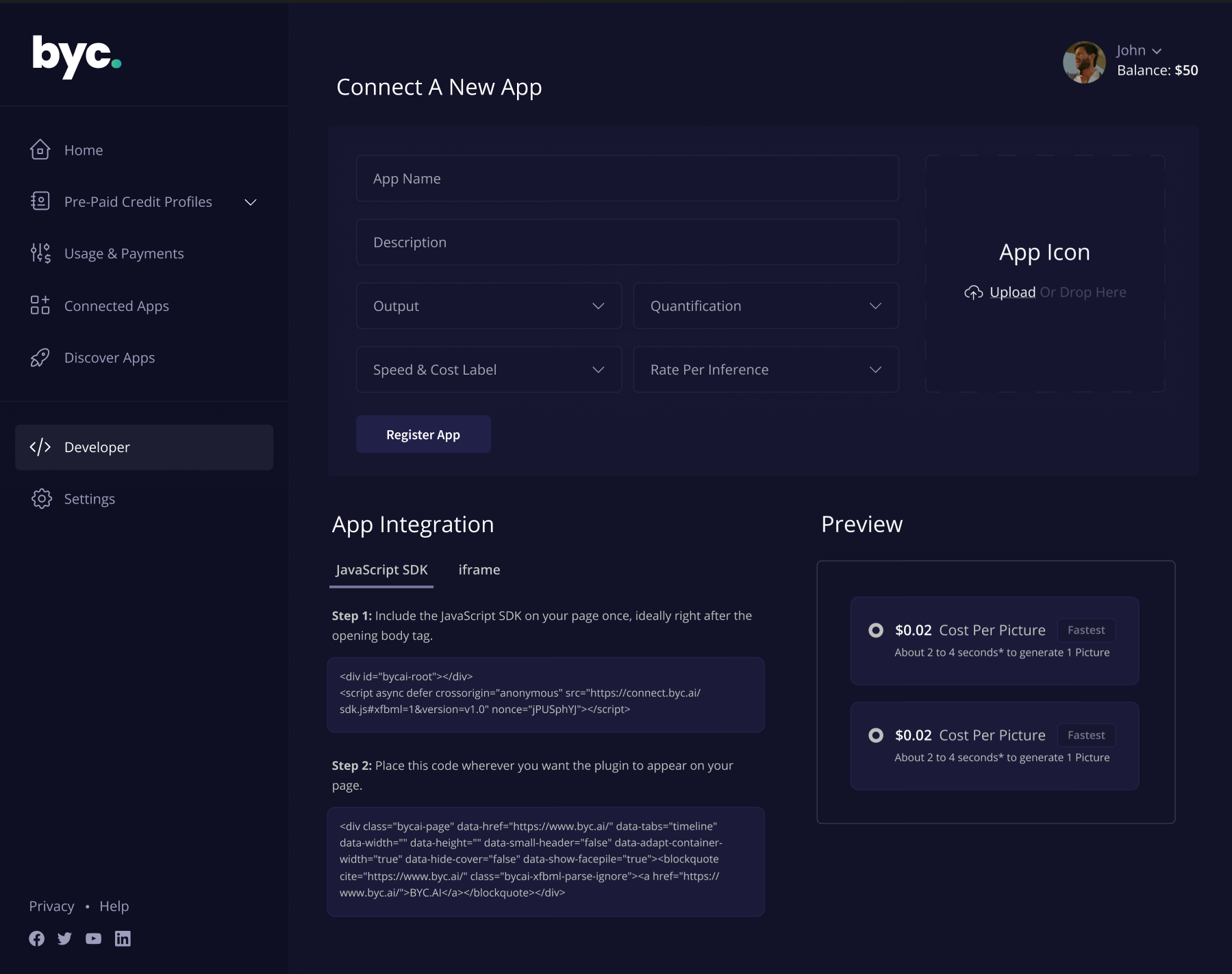Click the Usage & Payments sliders icon
The width and height of the screenshot is (1232, 974).
(x=40, y=253)
